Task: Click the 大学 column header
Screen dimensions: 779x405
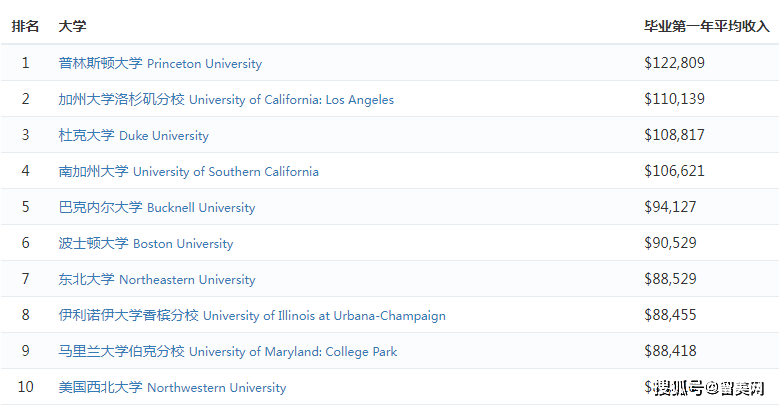Action: pos(72,26)
